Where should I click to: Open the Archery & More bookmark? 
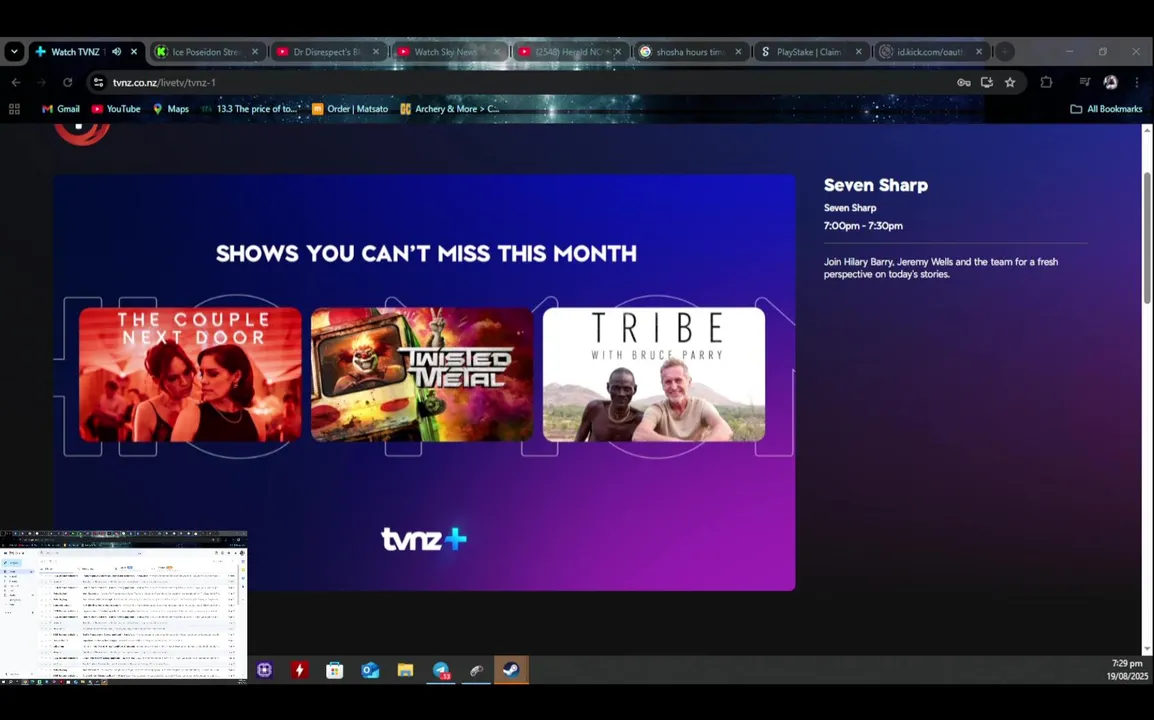click(x=450, y=109)
